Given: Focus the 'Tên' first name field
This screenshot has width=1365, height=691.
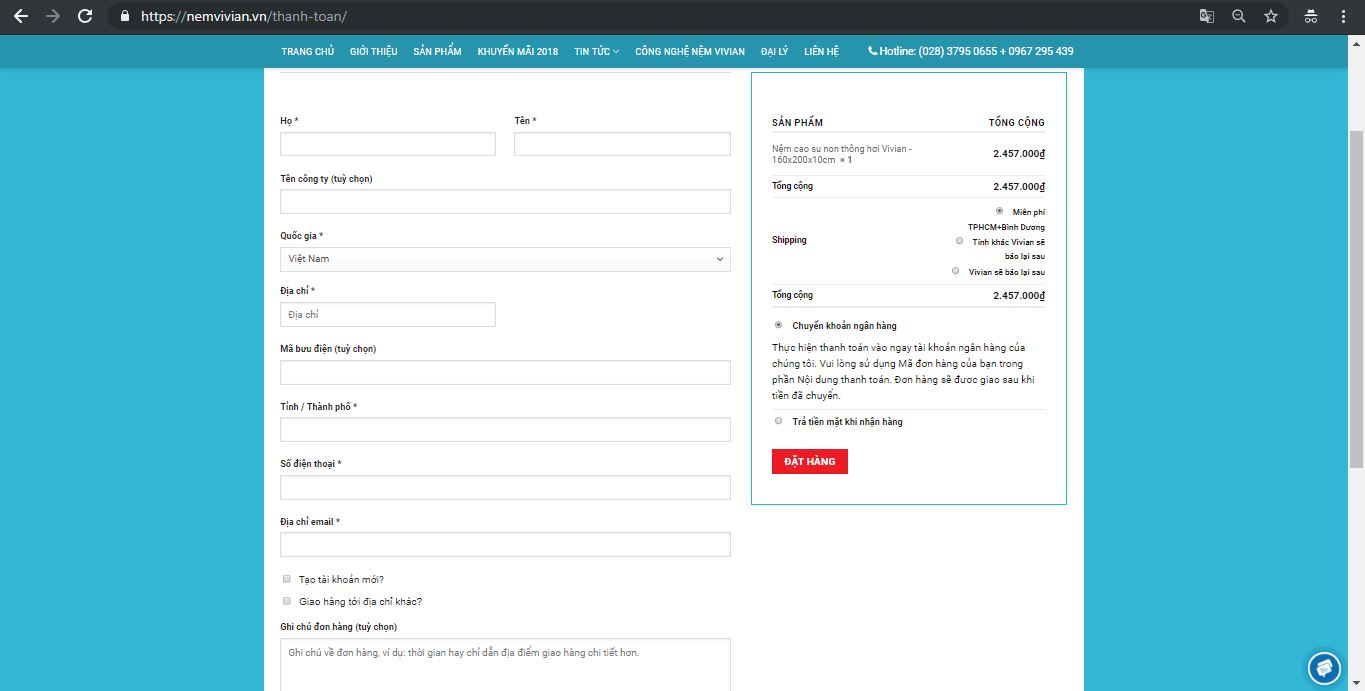Looking at the screenshot, I should click(622, 144).
